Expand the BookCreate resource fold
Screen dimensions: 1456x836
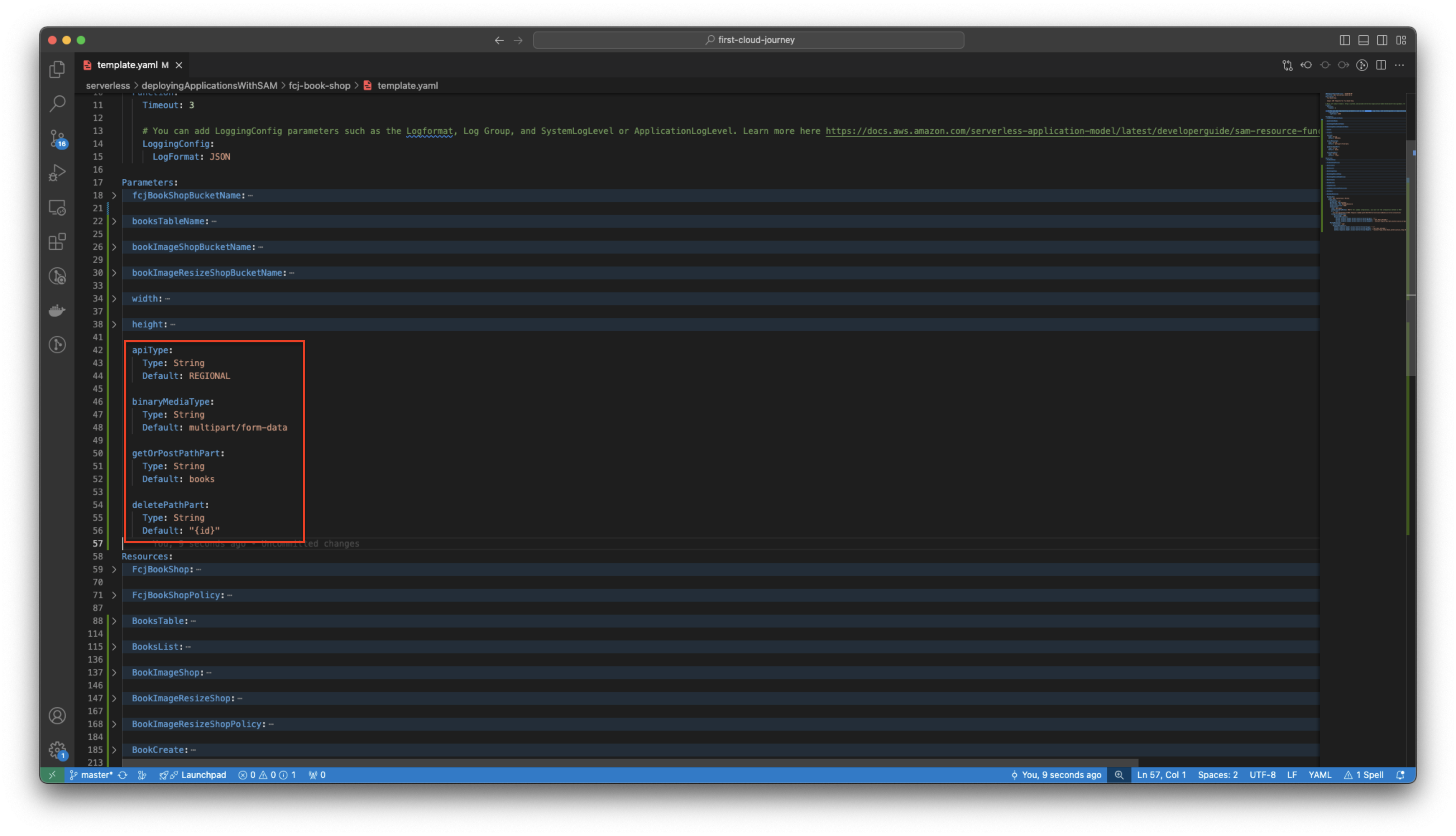click(x=114, y=750)
